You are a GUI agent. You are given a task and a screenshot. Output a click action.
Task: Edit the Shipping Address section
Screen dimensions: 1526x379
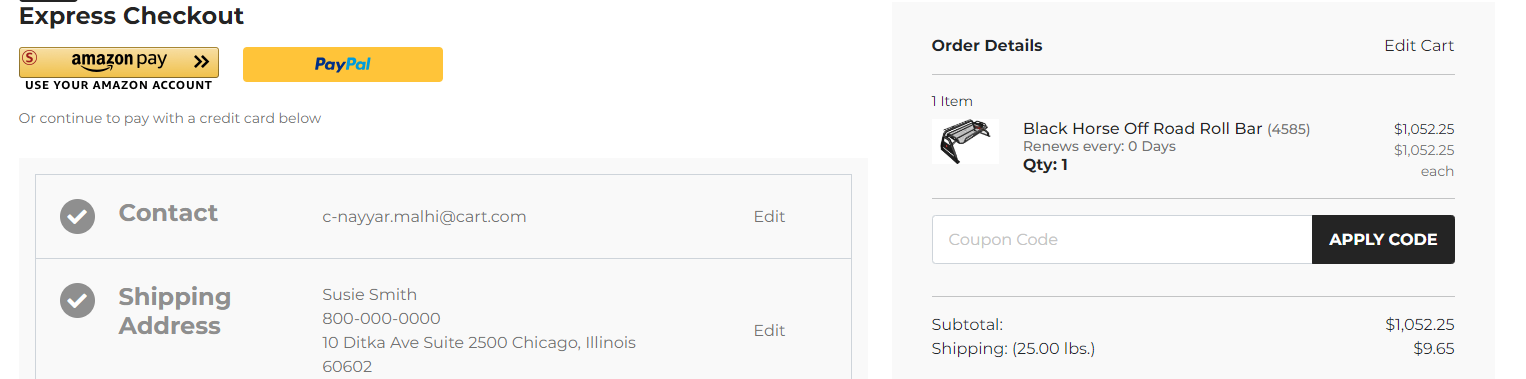769,330
